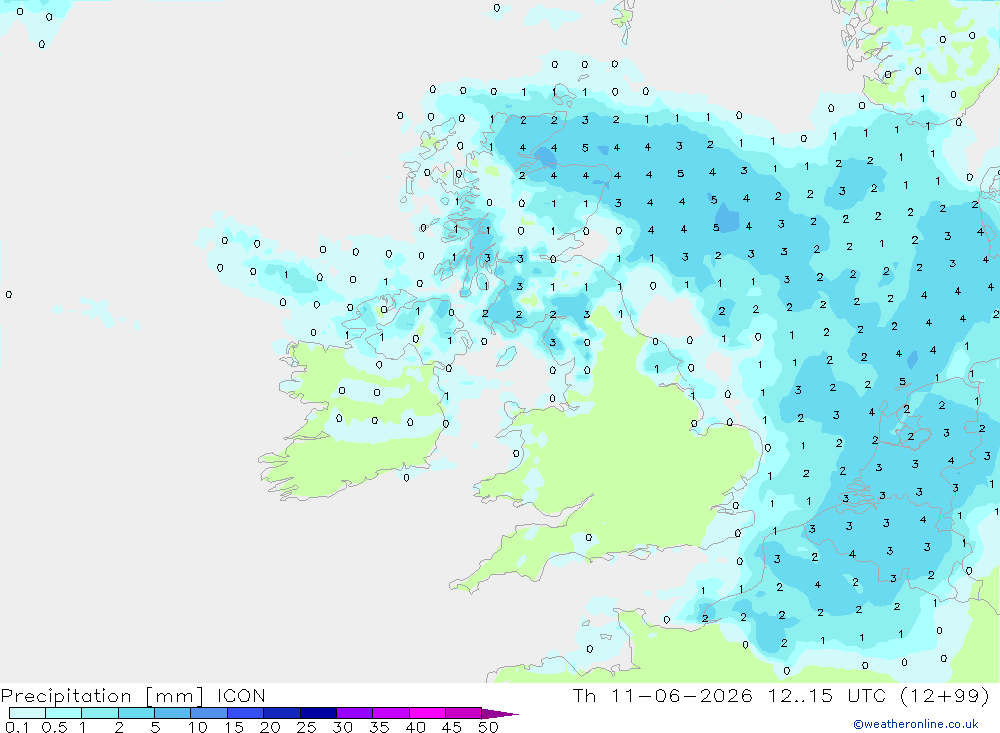
Task: Select the 20–25 mm dark blue swatch
Action: pyautogui.click(x=282, y=713)
